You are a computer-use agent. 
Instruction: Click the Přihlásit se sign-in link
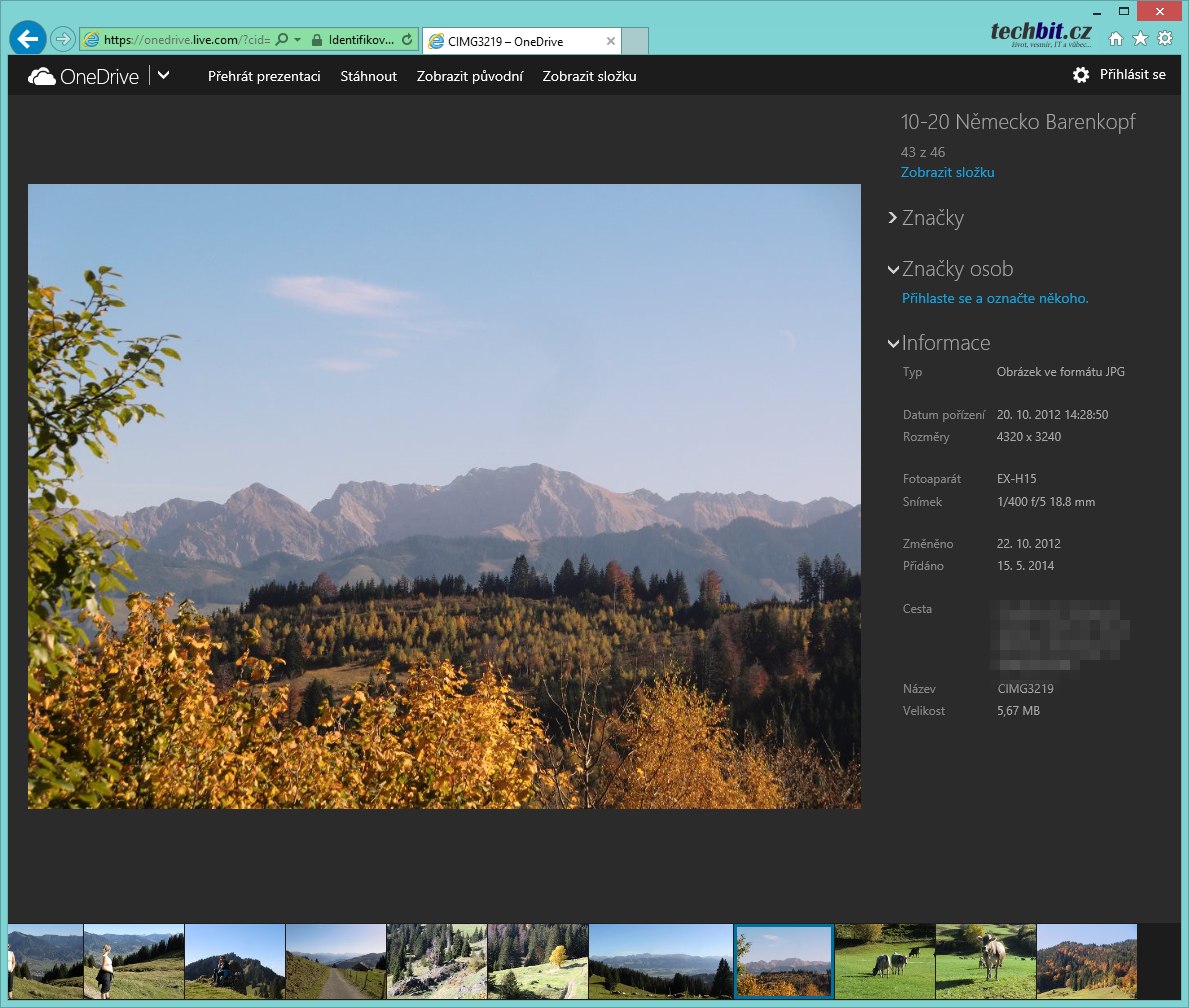(1132, 75)
